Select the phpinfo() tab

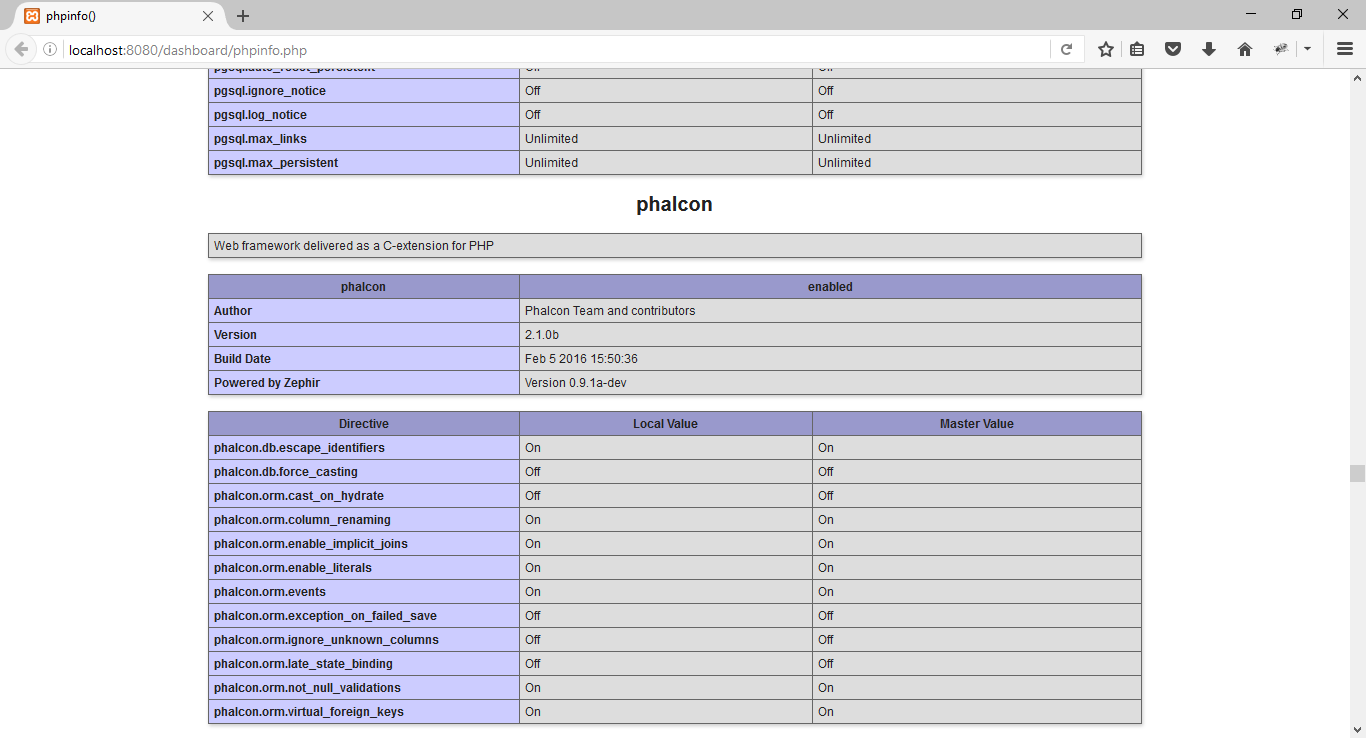point(120,16)
